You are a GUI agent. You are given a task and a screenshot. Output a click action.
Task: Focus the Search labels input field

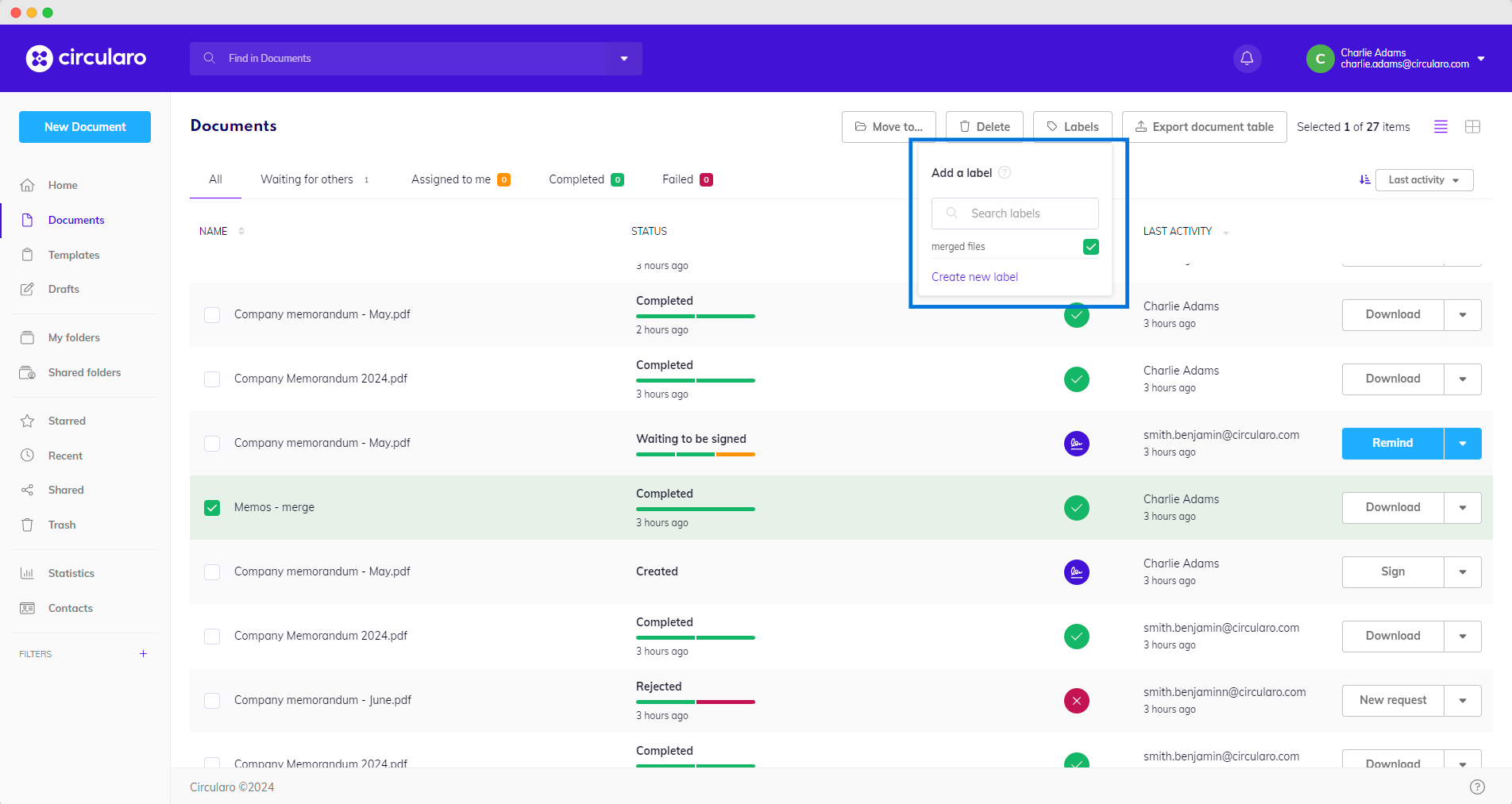click(x=1015, y=214)
